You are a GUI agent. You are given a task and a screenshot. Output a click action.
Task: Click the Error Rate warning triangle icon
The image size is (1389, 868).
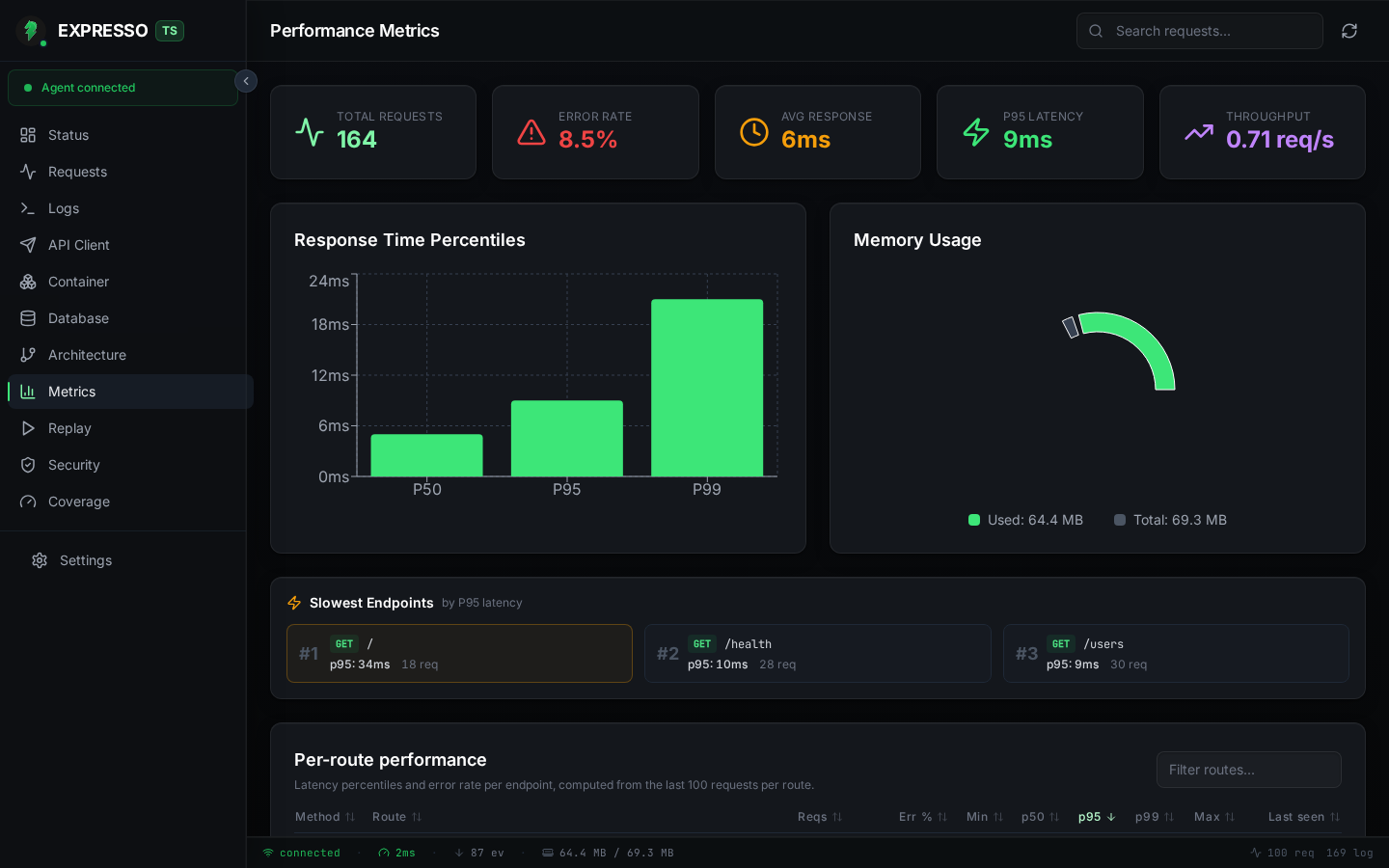pyautogui.click(x=531, y=132)
